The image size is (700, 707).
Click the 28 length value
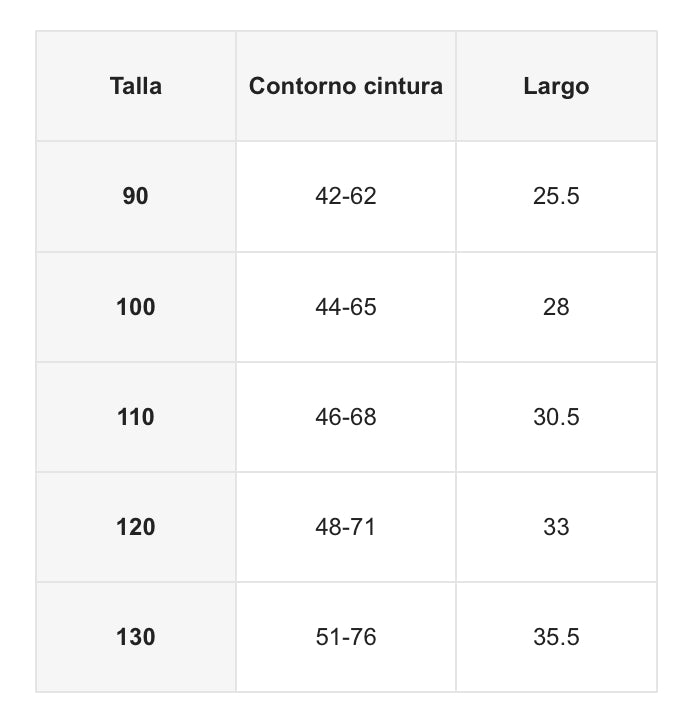[556, 306]
